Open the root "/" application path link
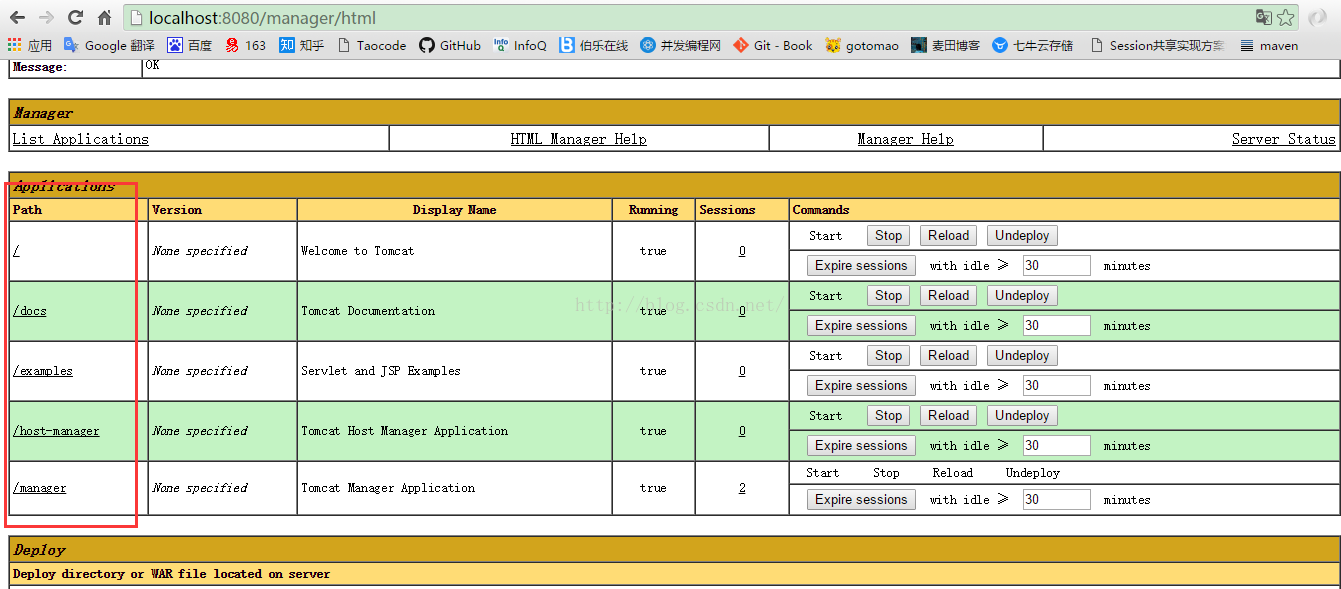 (x=16, y=251)
